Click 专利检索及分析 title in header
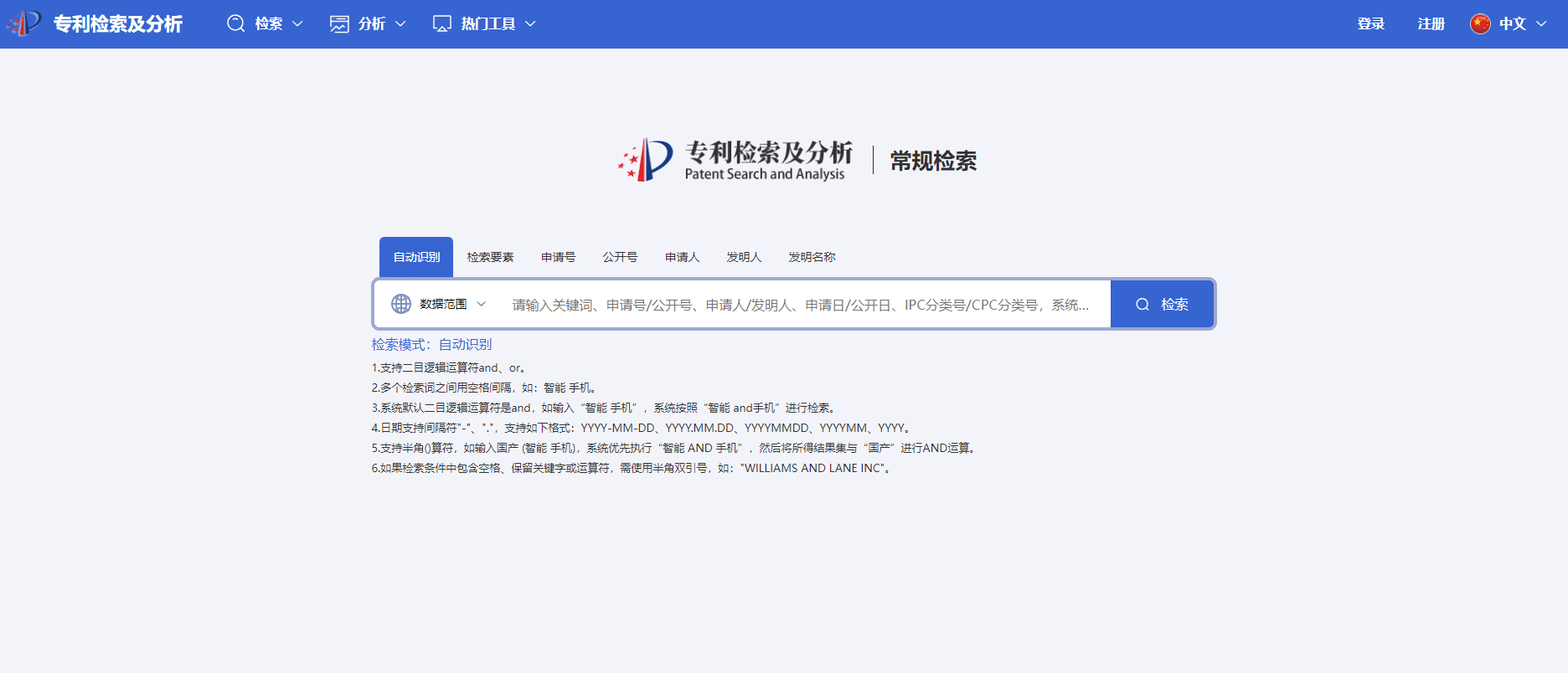This screenshot has width=1568, height=673. pos(118,23)
